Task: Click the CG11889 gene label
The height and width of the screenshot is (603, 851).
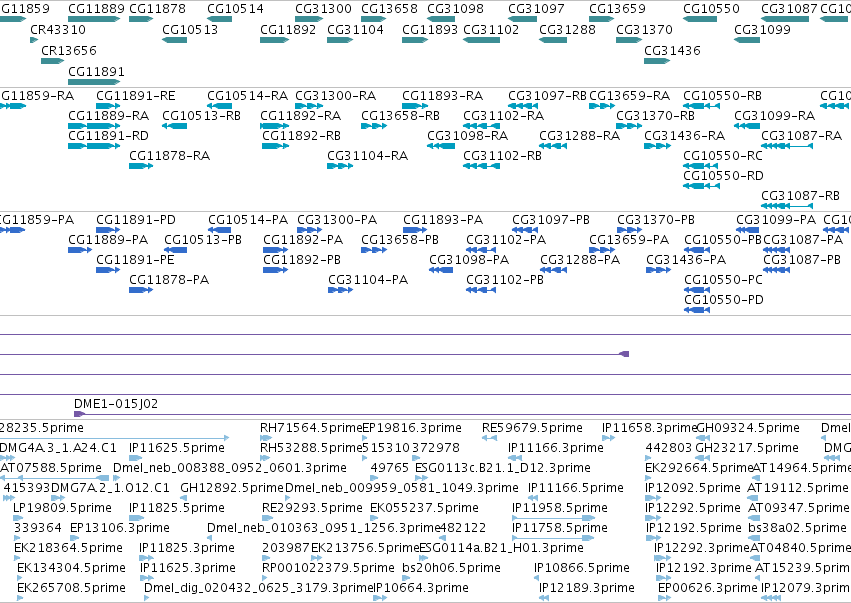Action: click(x=96, y=9)
